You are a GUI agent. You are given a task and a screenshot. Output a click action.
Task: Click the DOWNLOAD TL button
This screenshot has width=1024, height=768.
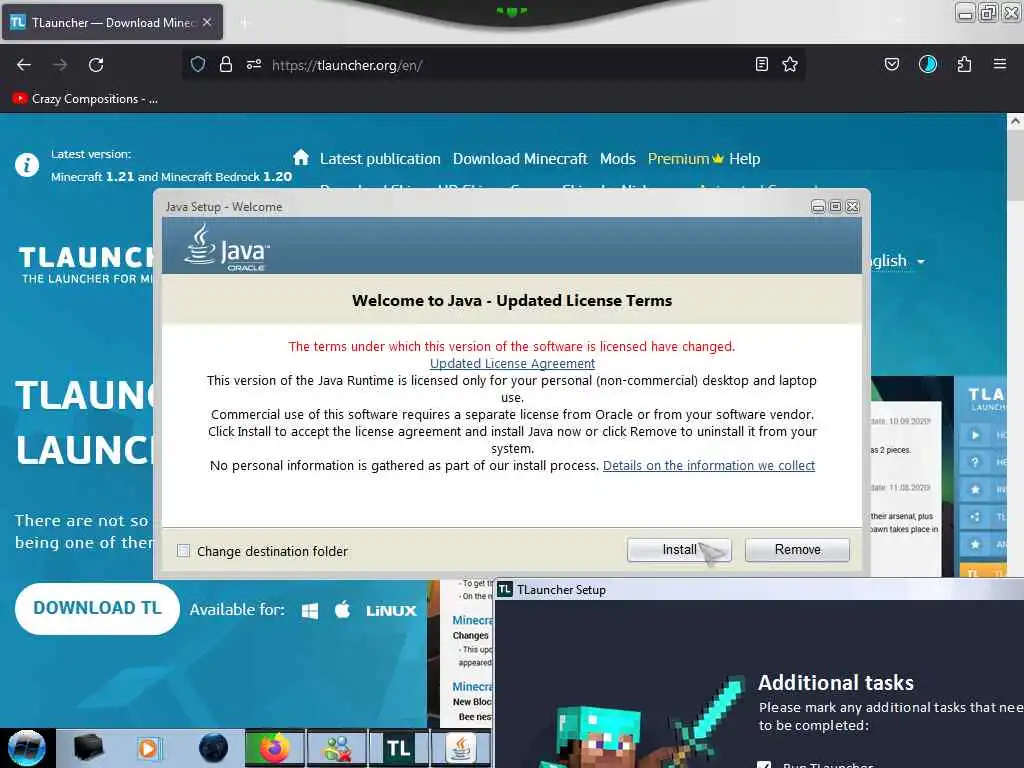[x=97, y=608]
